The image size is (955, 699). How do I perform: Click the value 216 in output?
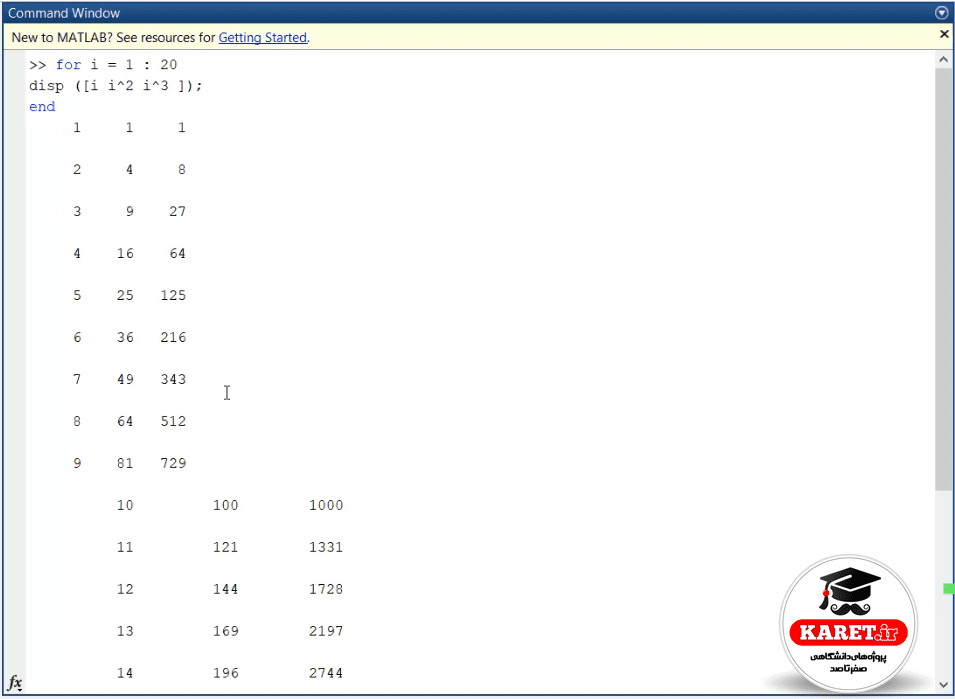click(x=174, y=337)
